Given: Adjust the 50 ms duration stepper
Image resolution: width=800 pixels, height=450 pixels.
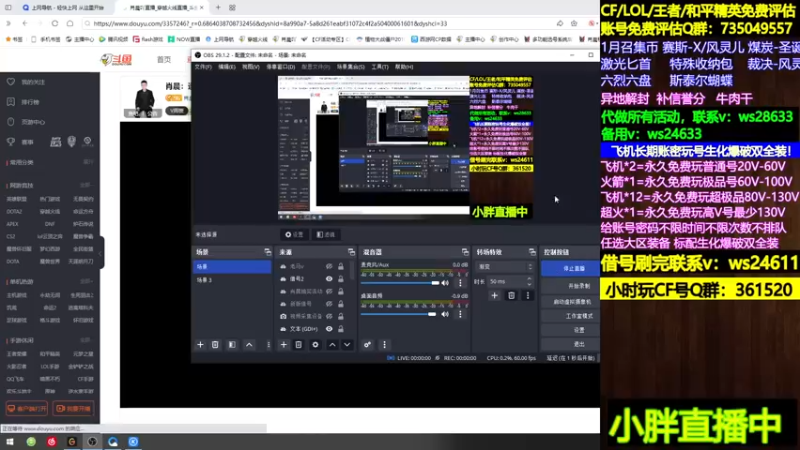Looking at the screenshot, I should tap(529, 282).
